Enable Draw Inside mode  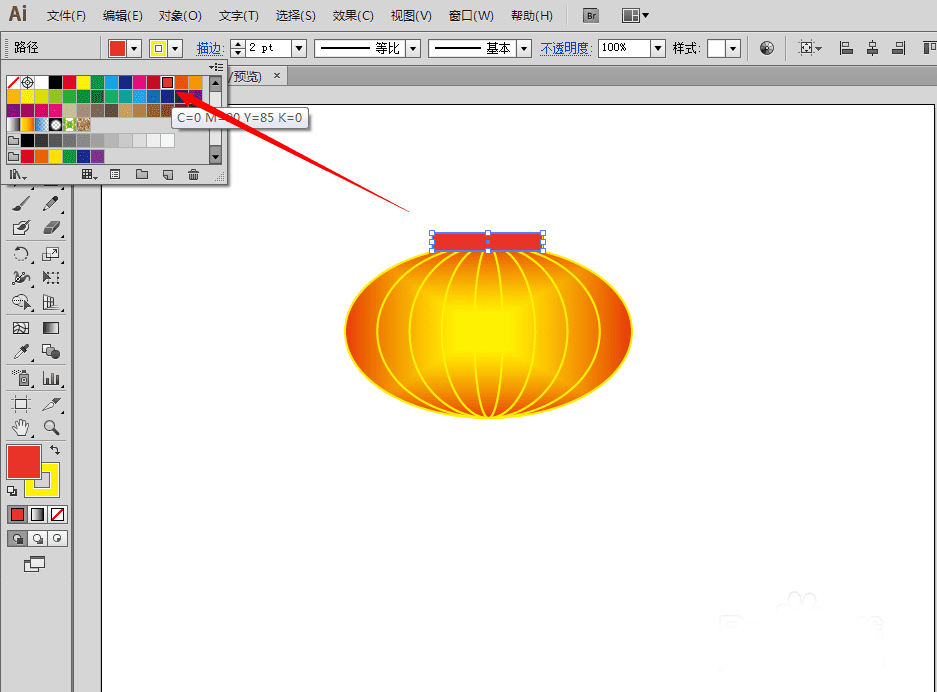tap(57, 538)
